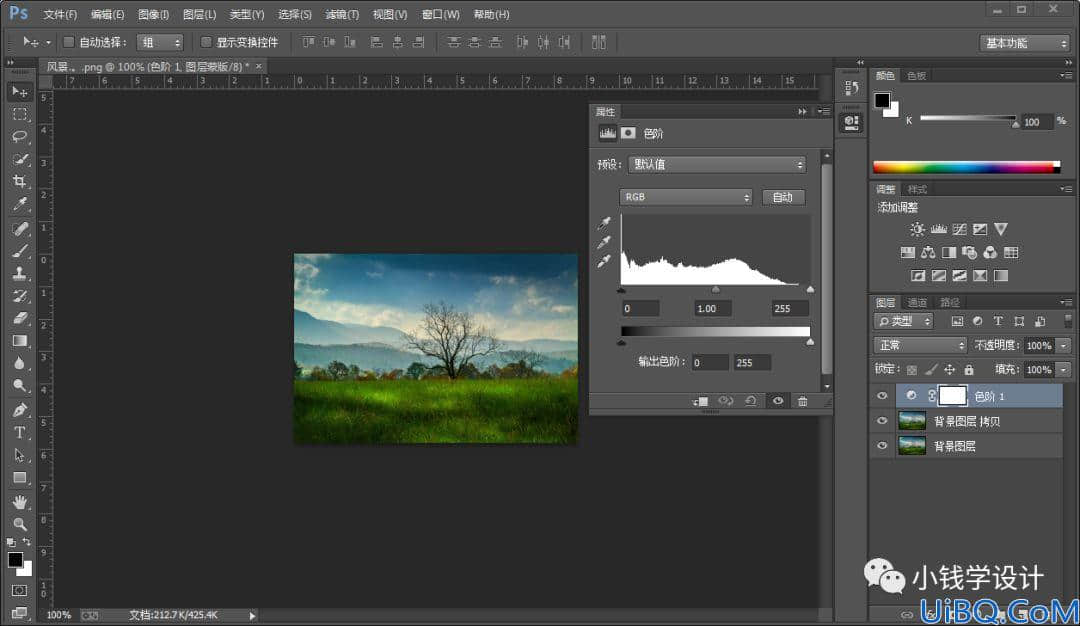Open the 文件(F) menu

pyautogui.click(x=60, y=14)
